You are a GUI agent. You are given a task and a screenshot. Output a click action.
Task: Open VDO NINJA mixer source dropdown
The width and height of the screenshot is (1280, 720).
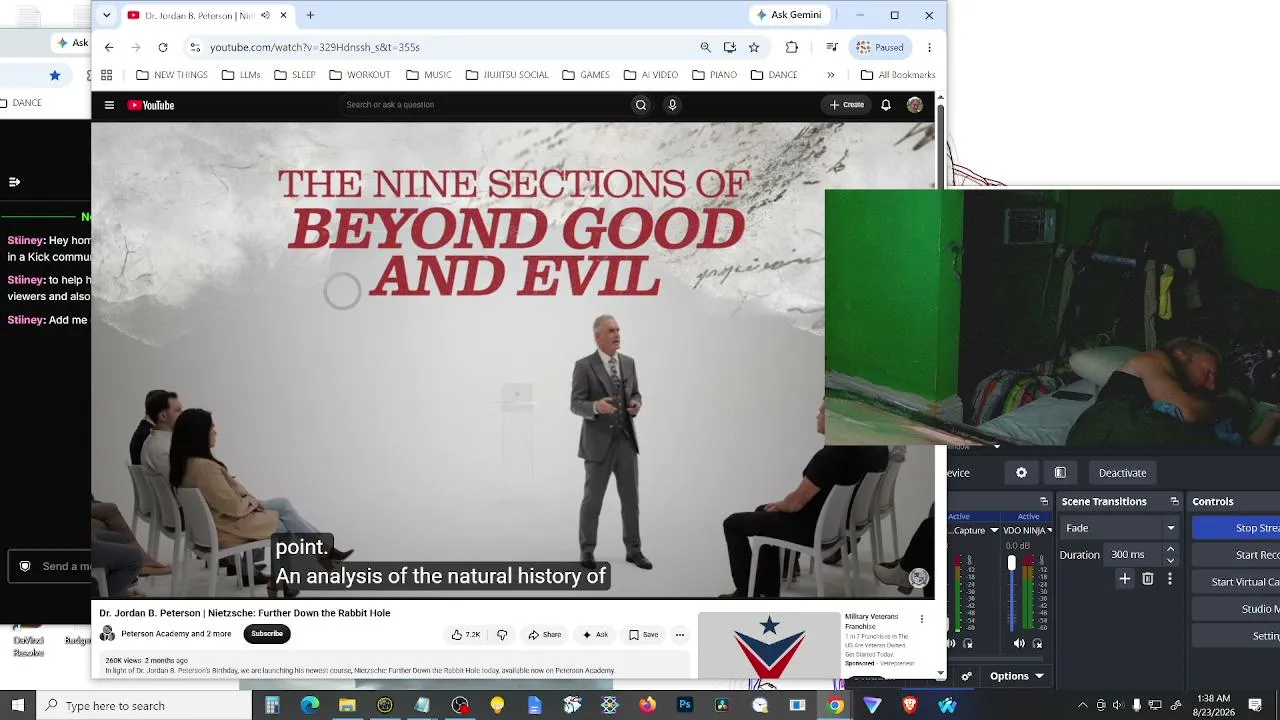(x=1049, y=530)
